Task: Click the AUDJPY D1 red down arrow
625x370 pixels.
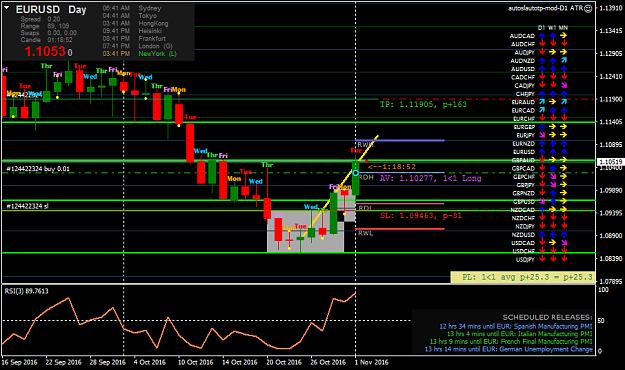Action: (x=542, y=52)
